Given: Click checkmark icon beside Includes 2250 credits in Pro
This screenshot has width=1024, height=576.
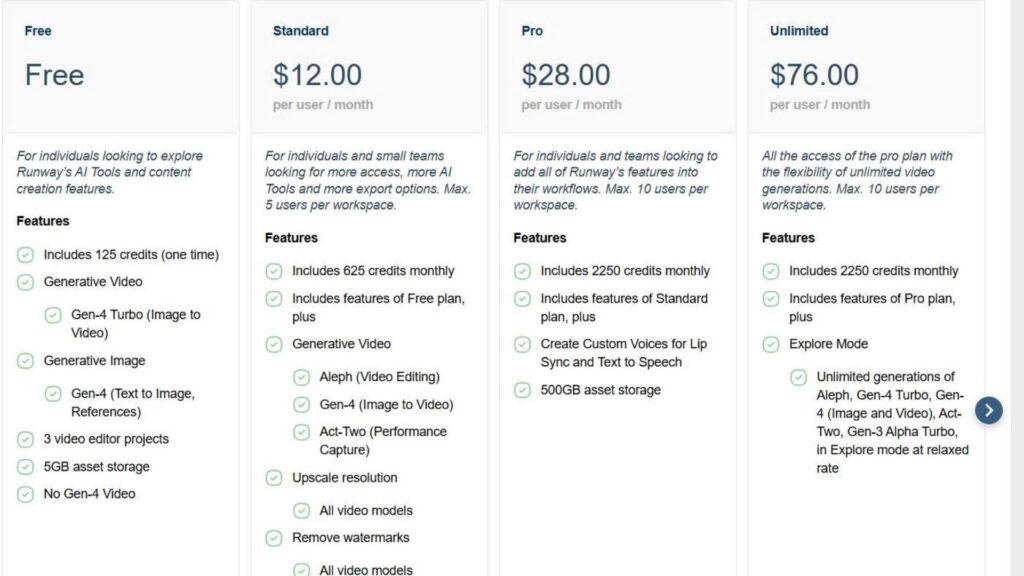Looking at the screenshot, I should point(522,271).
